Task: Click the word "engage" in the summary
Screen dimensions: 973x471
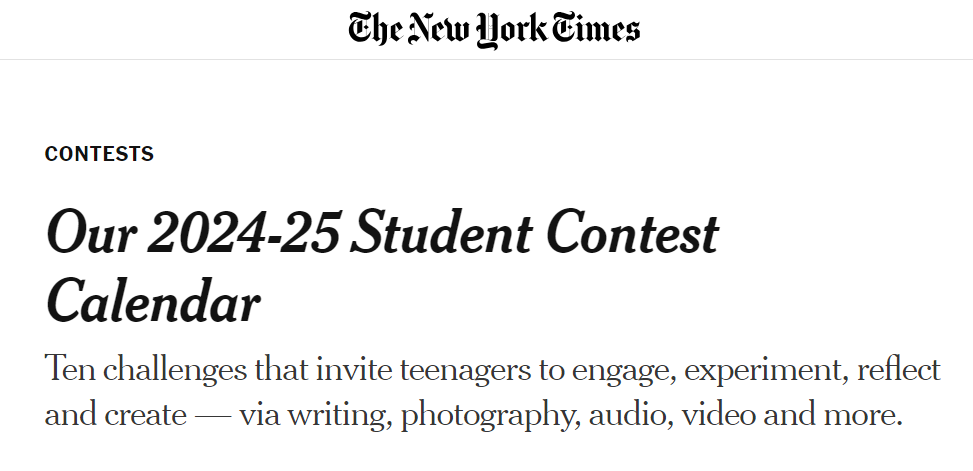Action: (612, 371)
